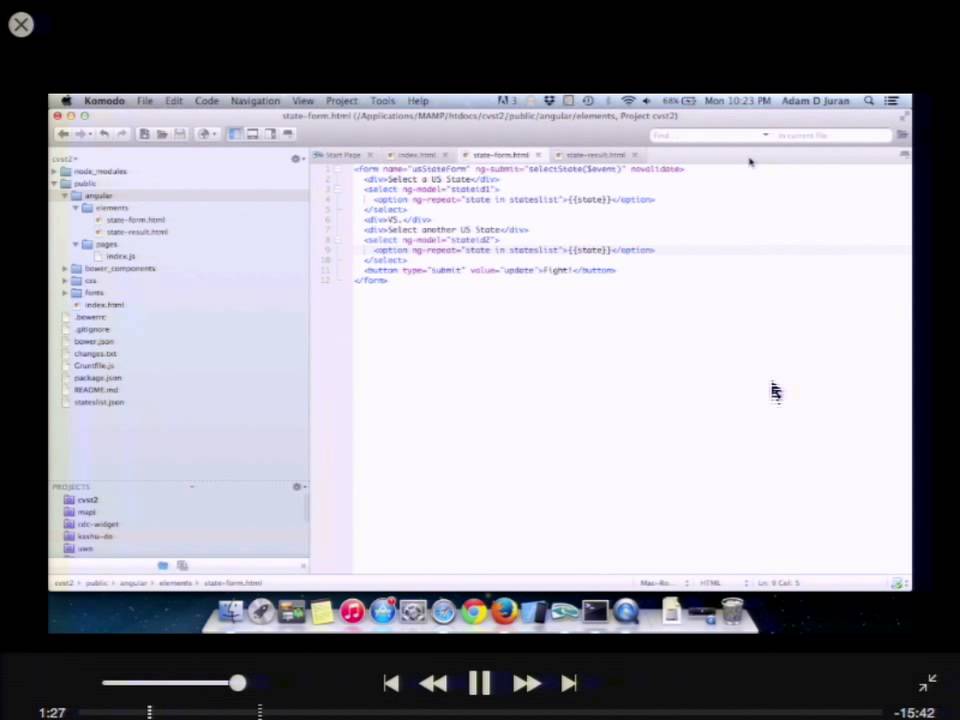Fast forward the video
This screenshot has height=720, width=960.
[x=527, y=683]
